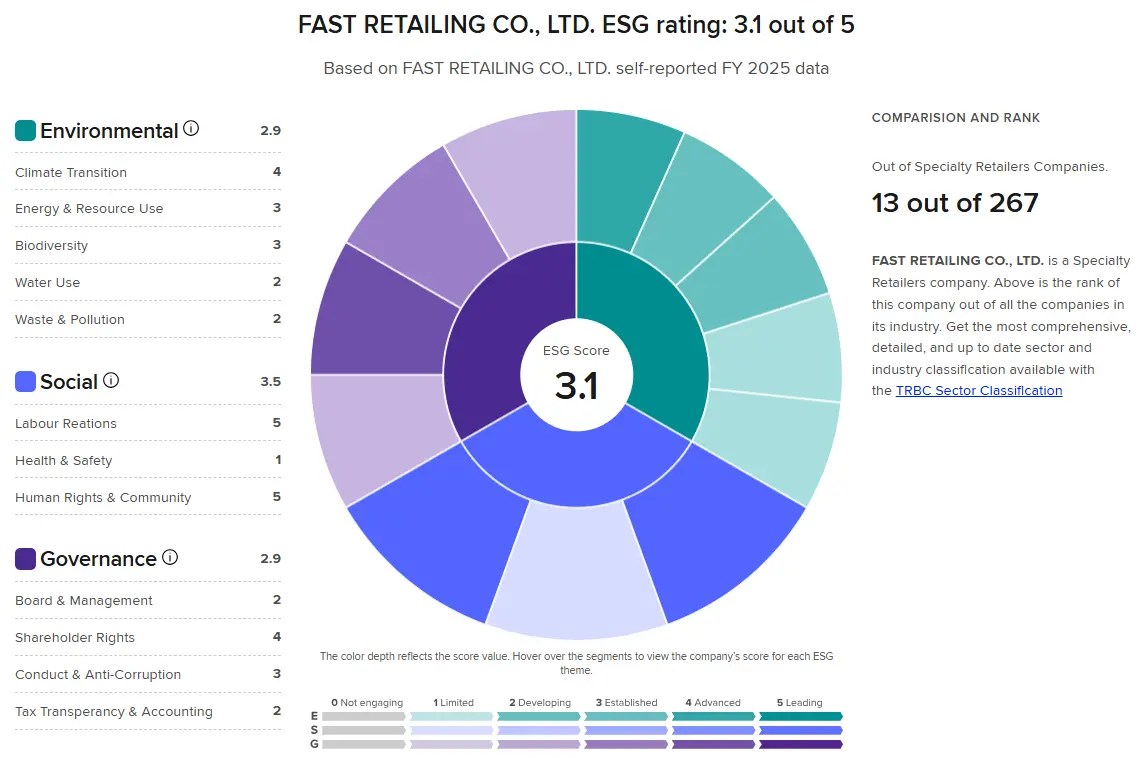Click 'Out of Specialty Retailers Companies.' text

989,167
